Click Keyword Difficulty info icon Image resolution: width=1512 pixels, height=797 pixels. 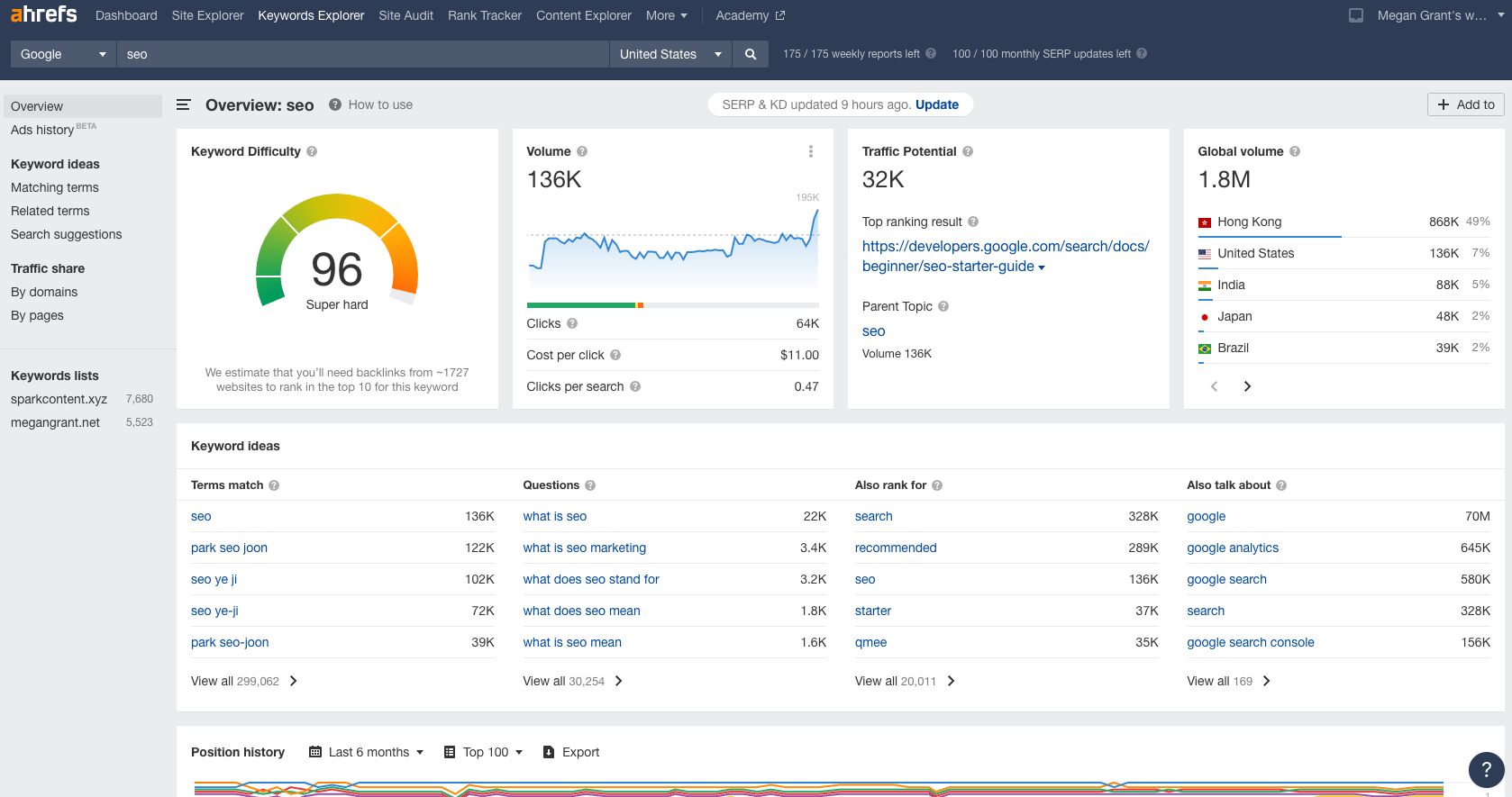(312, 151)
